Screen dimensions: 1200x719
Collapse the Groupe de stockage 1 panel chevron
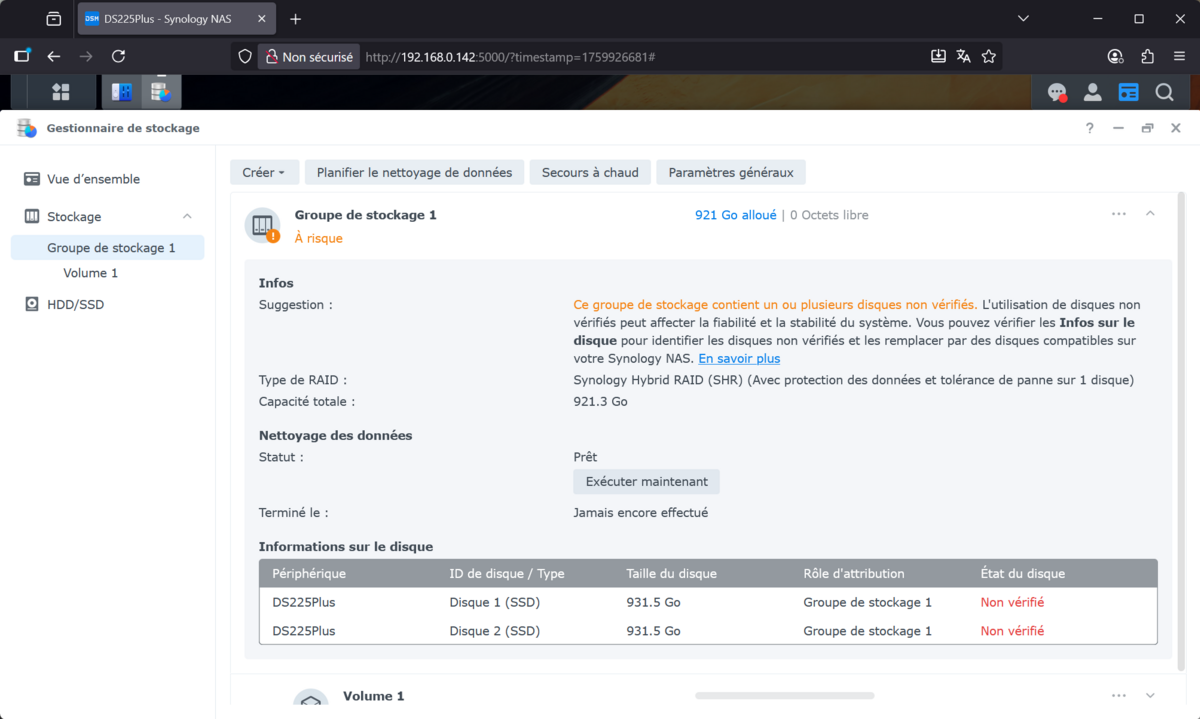(1150, 213)
